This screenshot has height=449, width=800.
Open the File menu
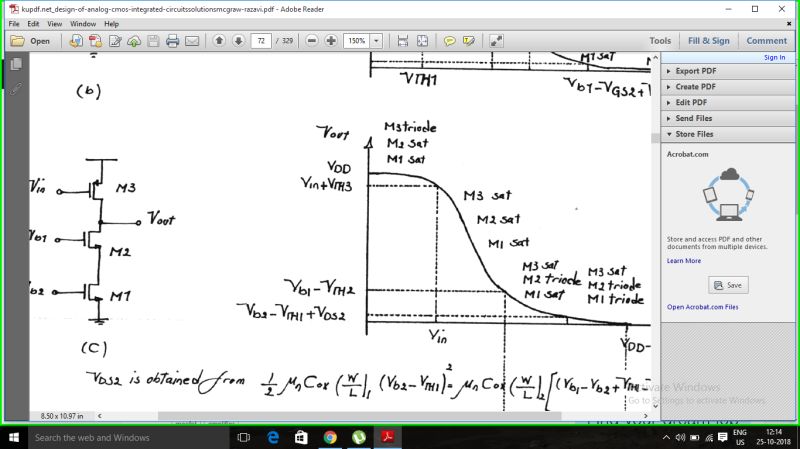(14, 24)
